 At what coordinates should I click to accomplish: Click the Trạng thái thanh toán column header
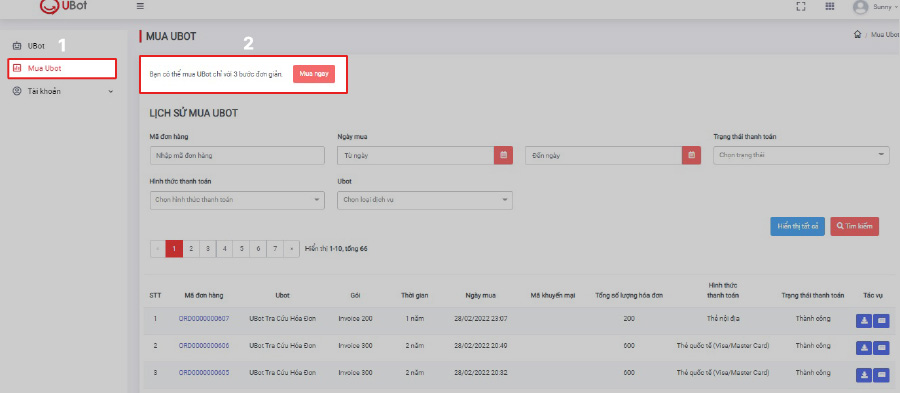point(813,295)
